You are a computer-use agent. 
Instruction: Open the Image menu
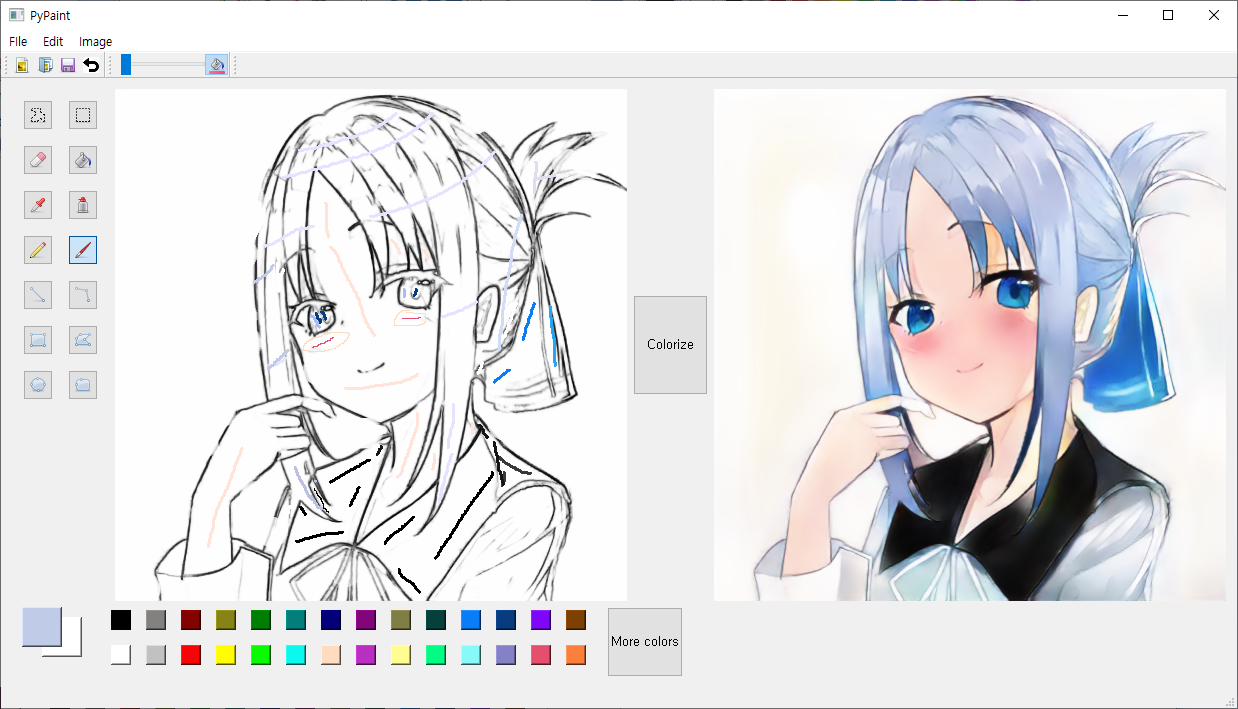[x=96, y=42]
